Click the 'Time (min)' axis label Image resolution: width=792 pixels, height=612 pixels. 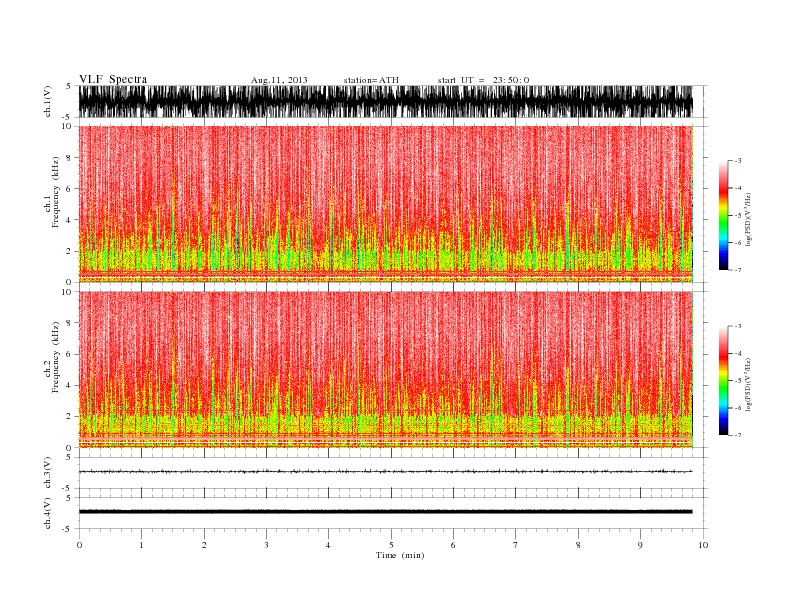tap(400, 555)
